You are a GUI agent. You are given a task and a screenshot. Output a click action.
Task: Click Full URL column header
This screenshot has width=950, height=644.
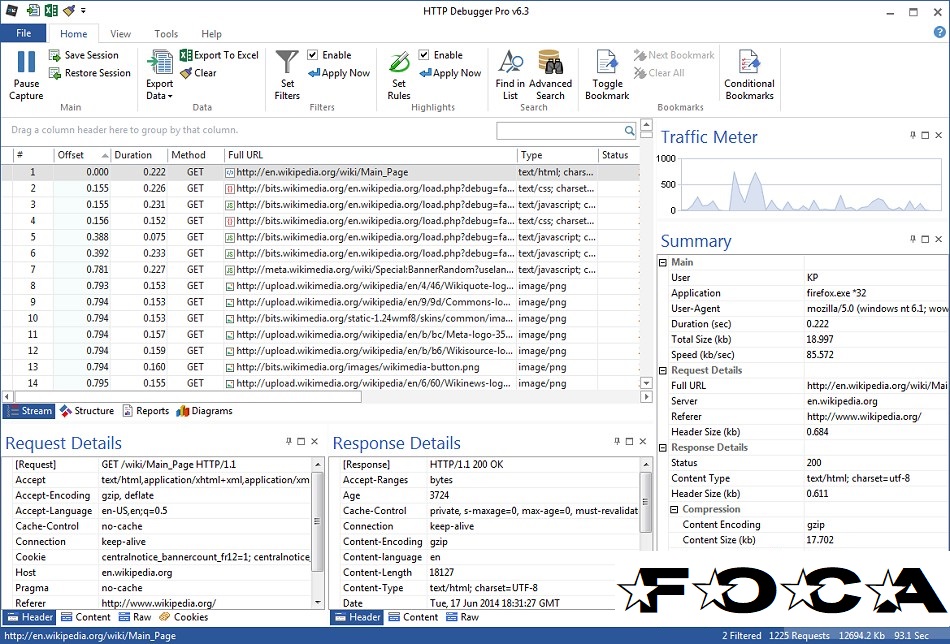click(x=371, y=155)
